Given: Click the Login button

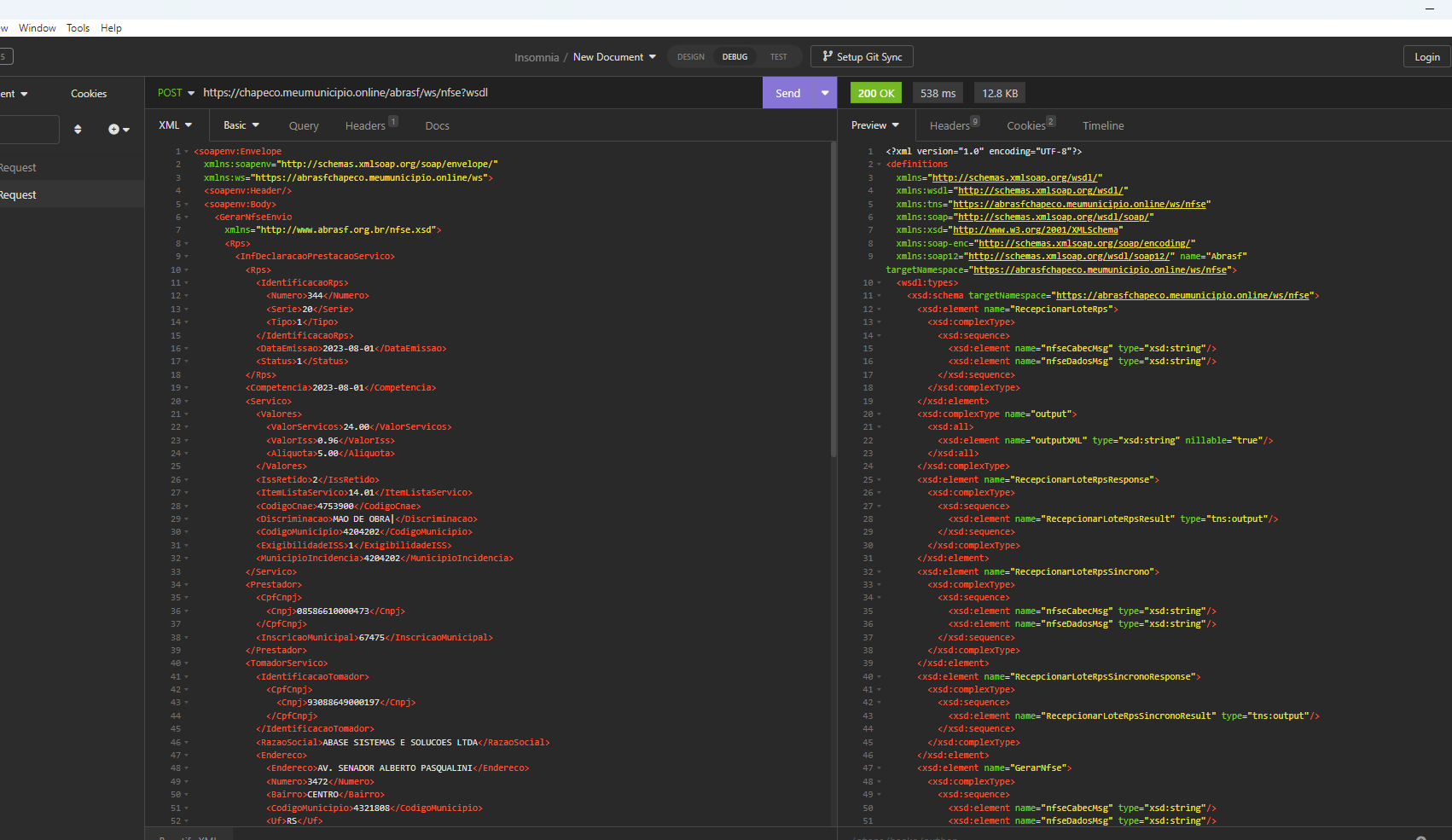Looking at the screenshot, I should tap(1426, 57).
